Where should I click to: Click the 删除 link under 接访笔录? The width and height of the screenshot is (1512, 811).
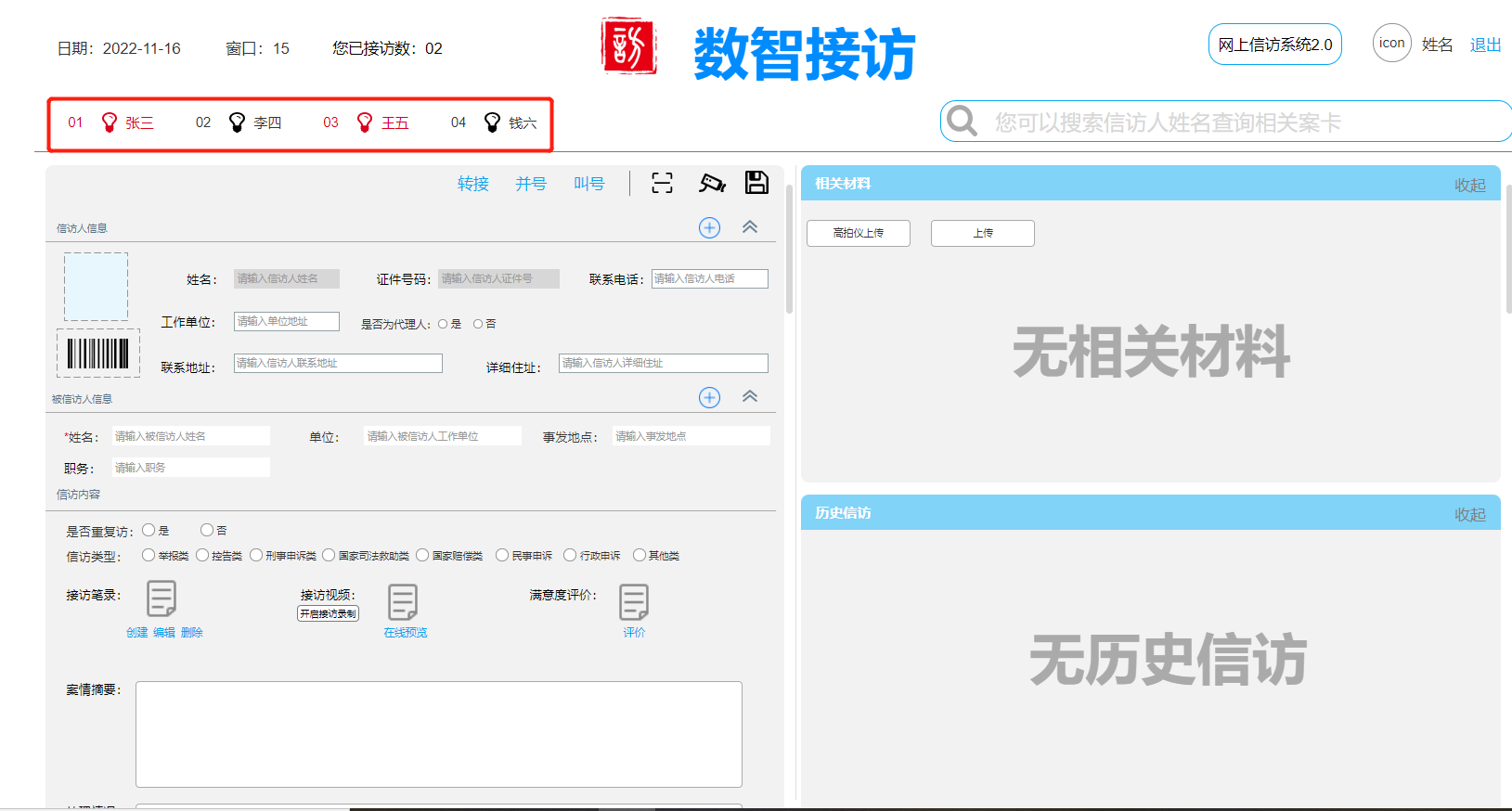(192, 632)
